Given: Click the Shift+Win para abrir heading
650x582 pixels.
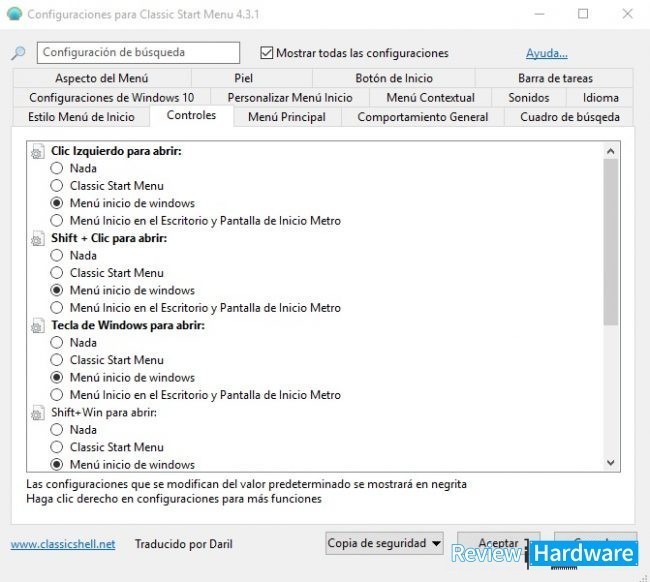Looking at the screenshot, I should [104, 412].
